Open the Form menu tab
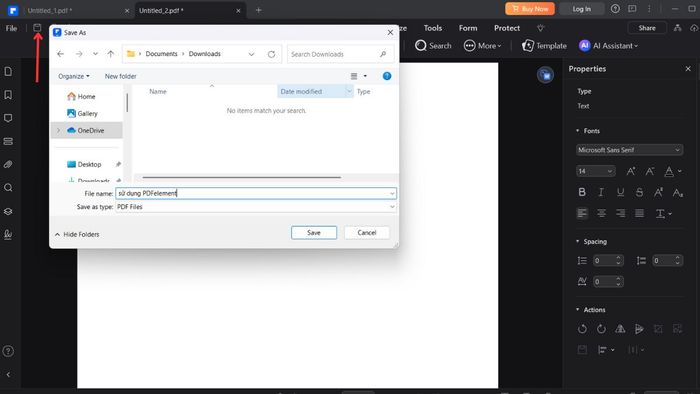 (468, 28)
